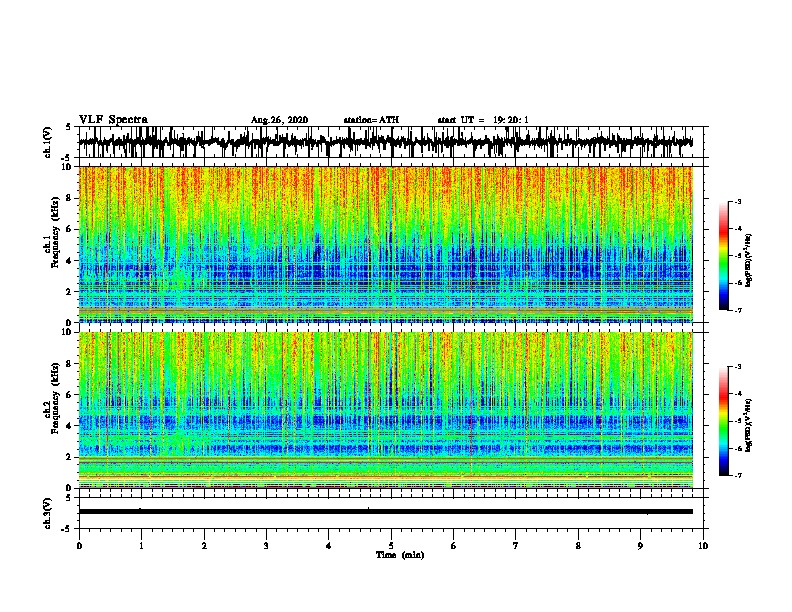Click time axis tick label "7"
792x612 pixels.
tap(516, 546)
